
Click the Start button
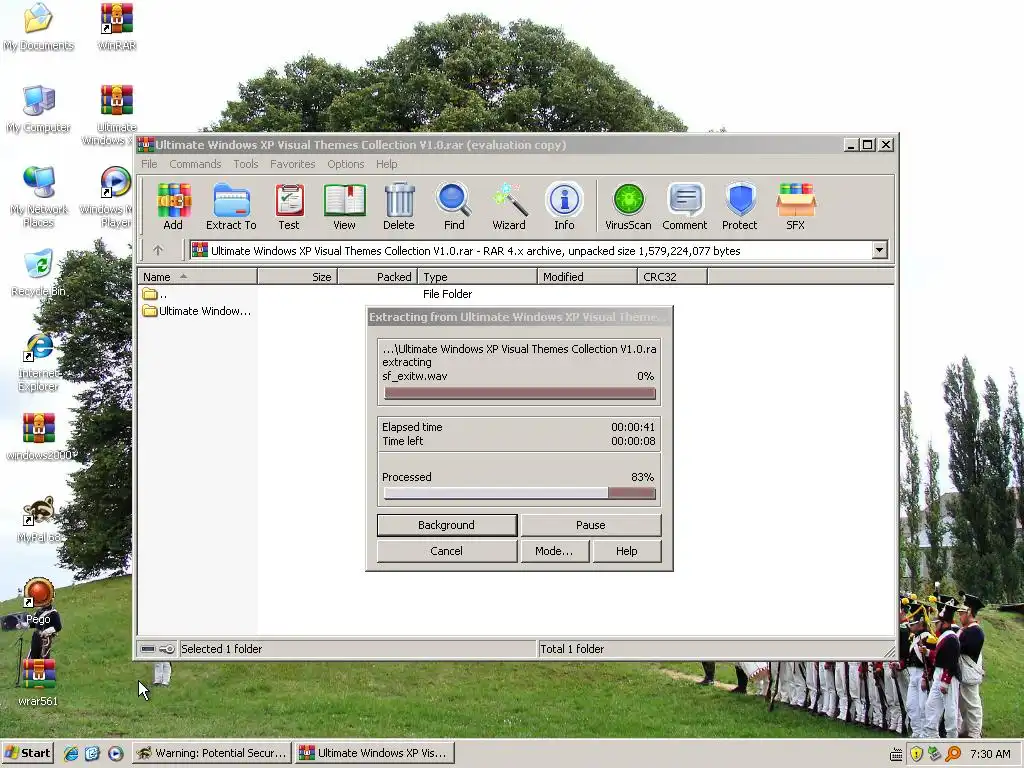27,753
